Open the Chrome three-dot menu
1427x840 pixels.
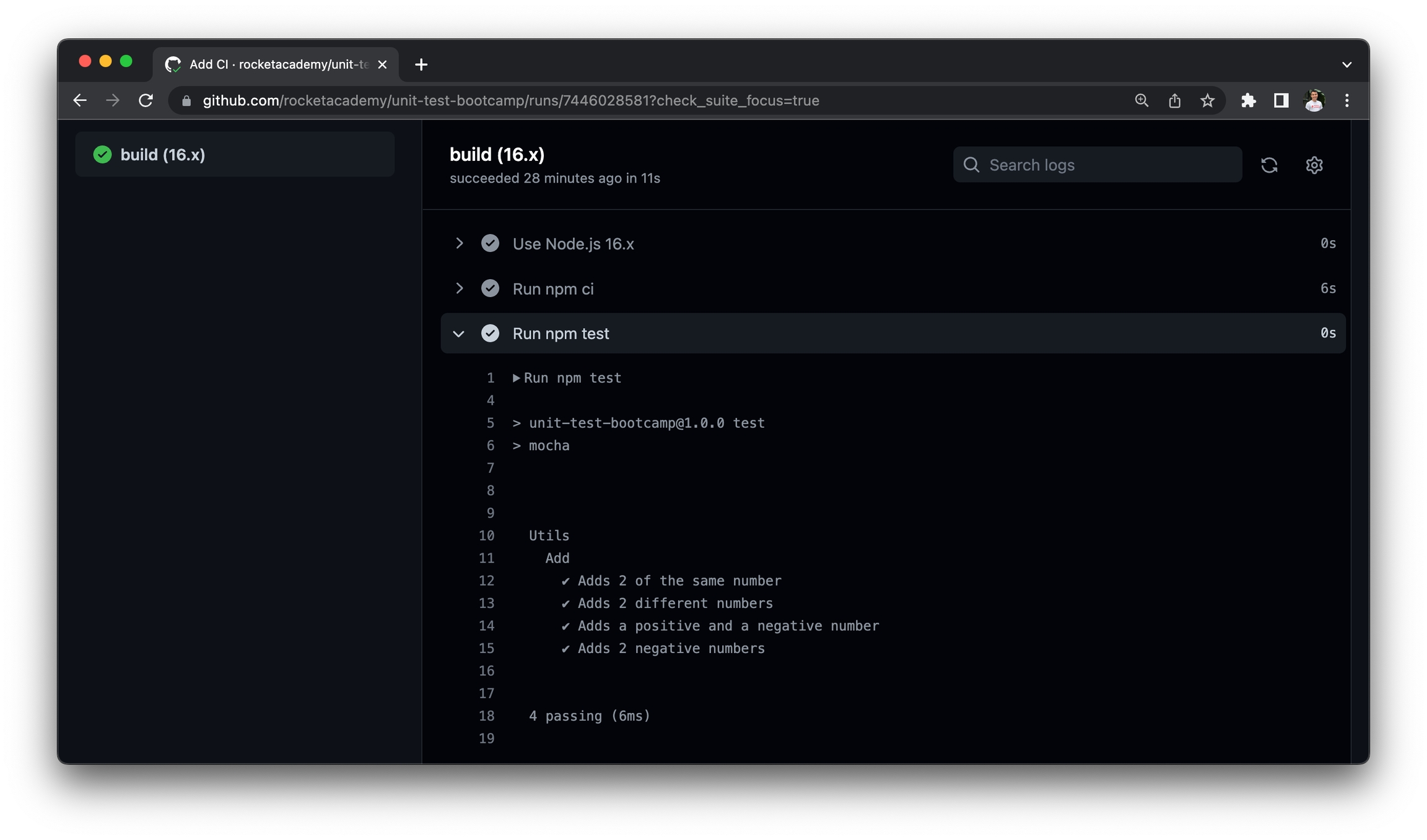click(1346, 100)
